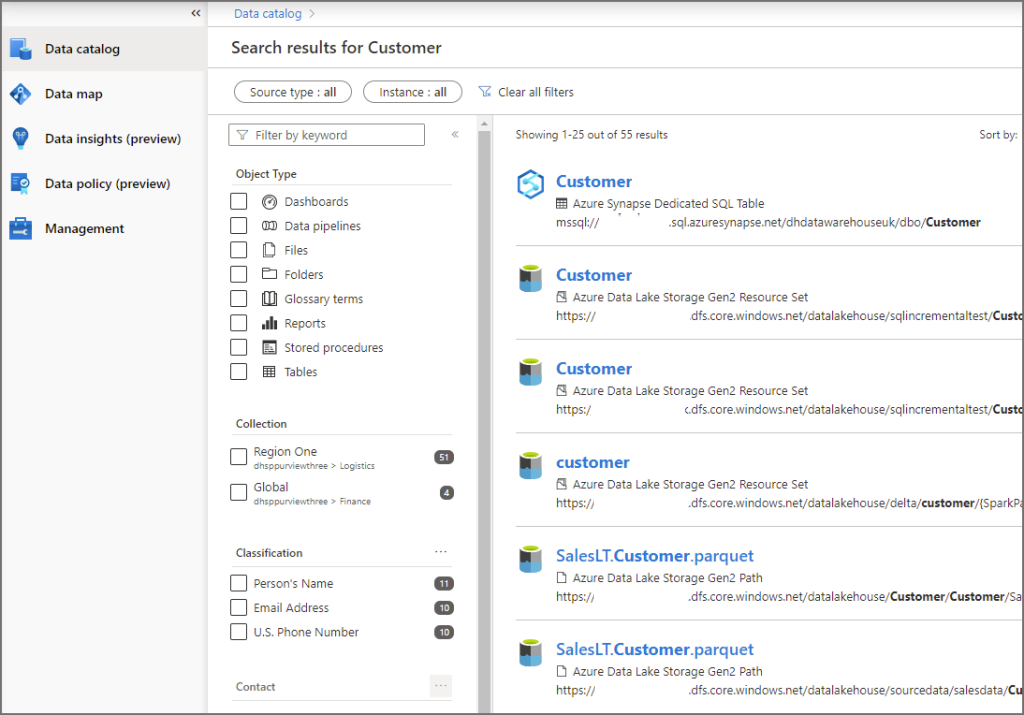Click the 'Azure Synapse Dedicated SQL Table' text
This screenshot has width=1024, height=715.
pyautogui.click(x=668, y=204)
